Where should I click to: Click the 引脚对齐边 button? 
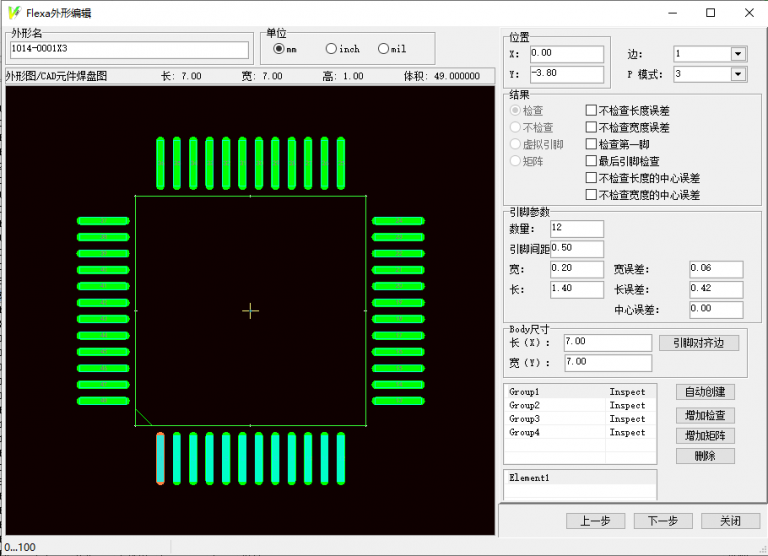(x=698, y=343)
